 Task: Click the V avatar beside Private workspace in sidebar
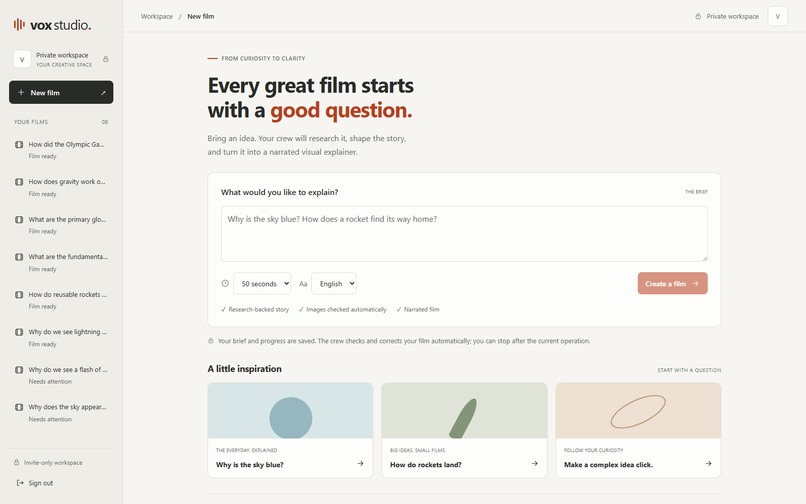pos(22,59)
